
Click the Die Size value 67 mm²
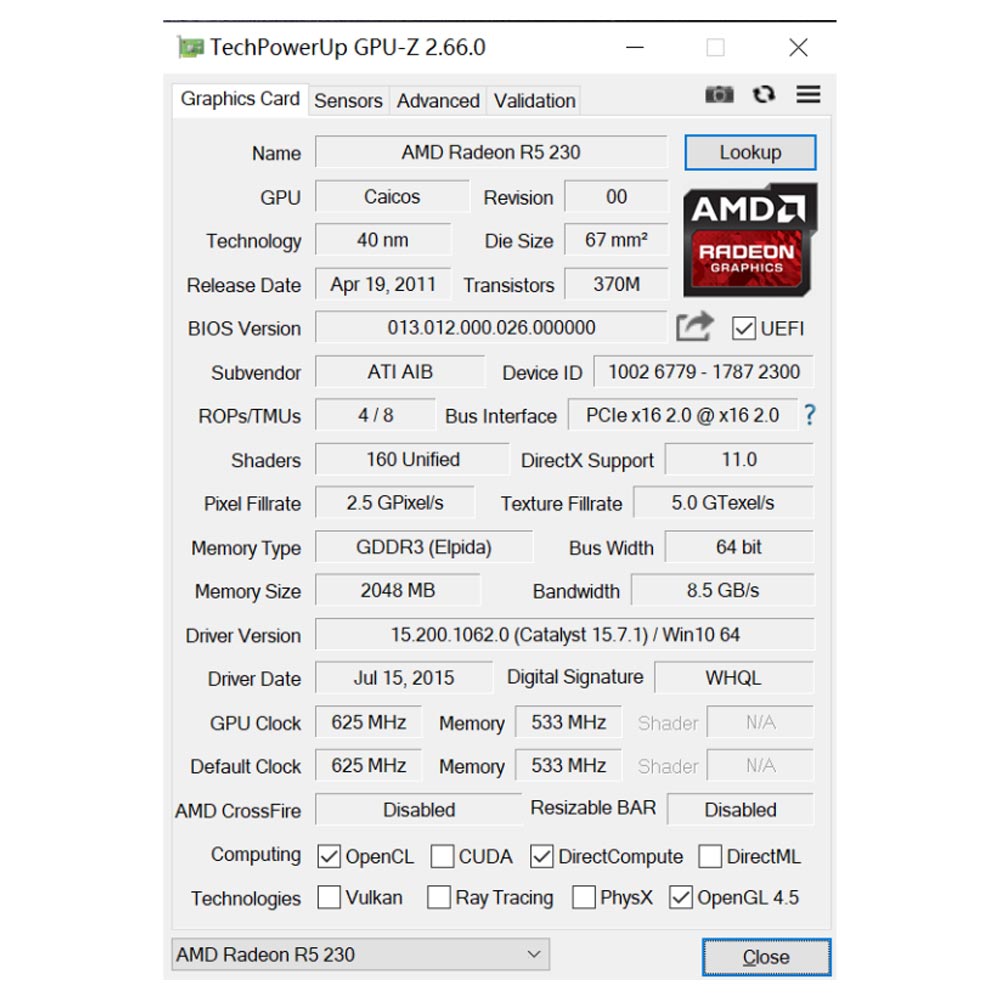click(x=616, y=240)
